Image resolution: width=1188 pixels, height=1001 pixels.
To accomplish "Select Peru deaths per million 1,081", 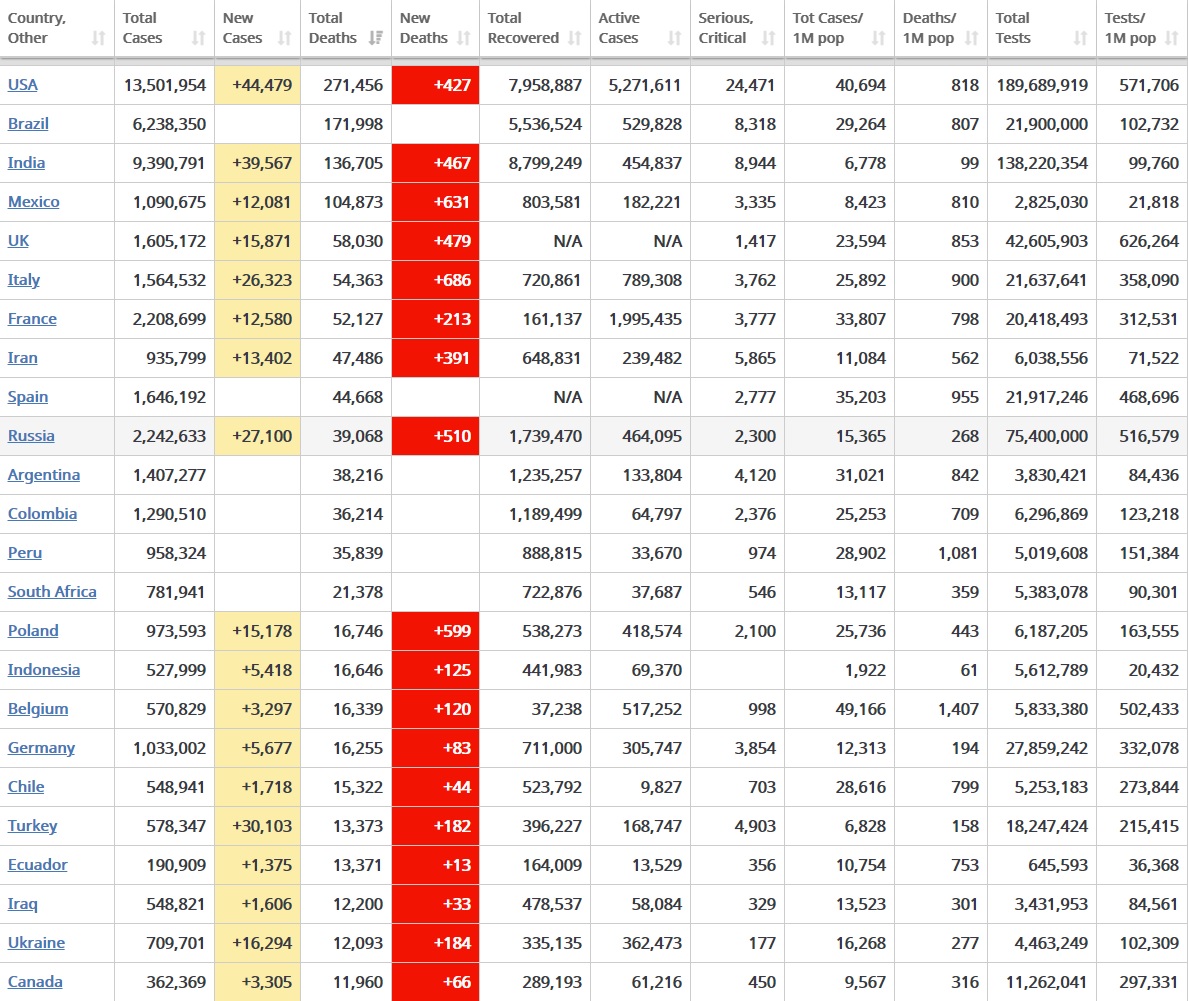I will coord(958,553).
